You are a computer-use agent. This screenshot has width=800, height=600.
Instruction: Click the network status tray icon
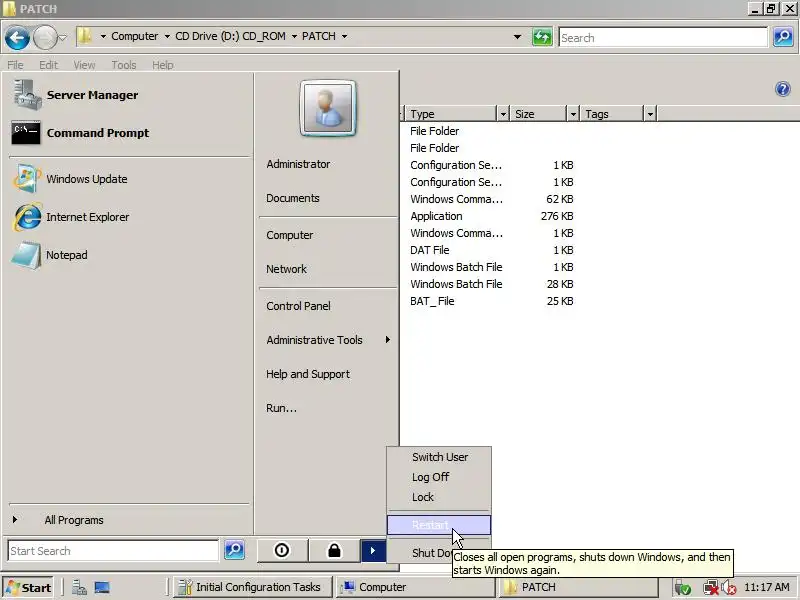711,588
